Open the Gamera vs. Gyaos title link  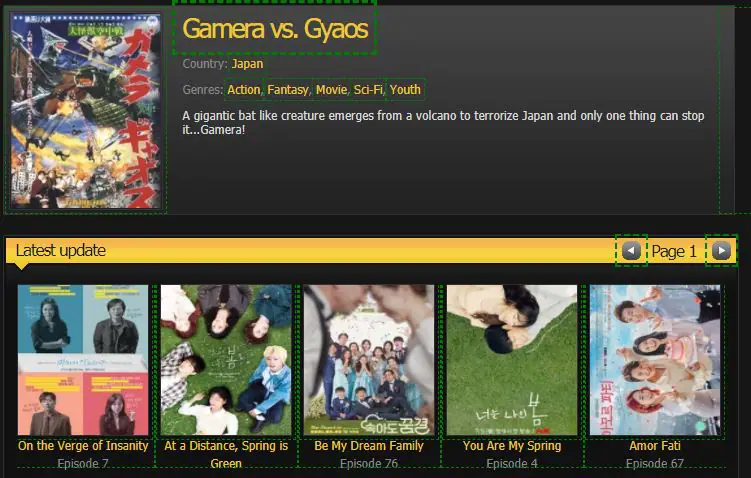pos(275,29)
